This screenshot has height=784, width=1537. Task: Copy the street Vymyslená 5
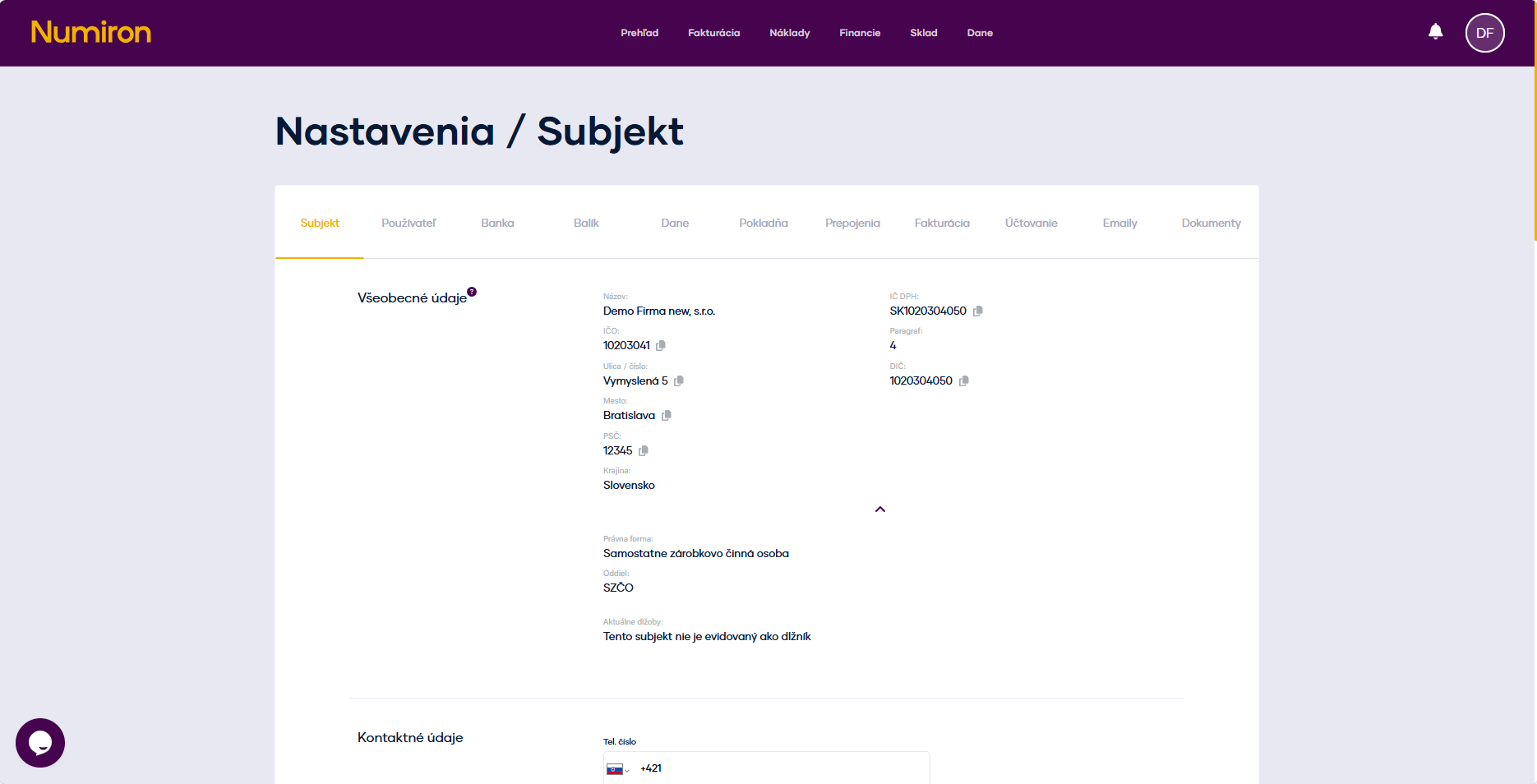click(x=678, y=380)
